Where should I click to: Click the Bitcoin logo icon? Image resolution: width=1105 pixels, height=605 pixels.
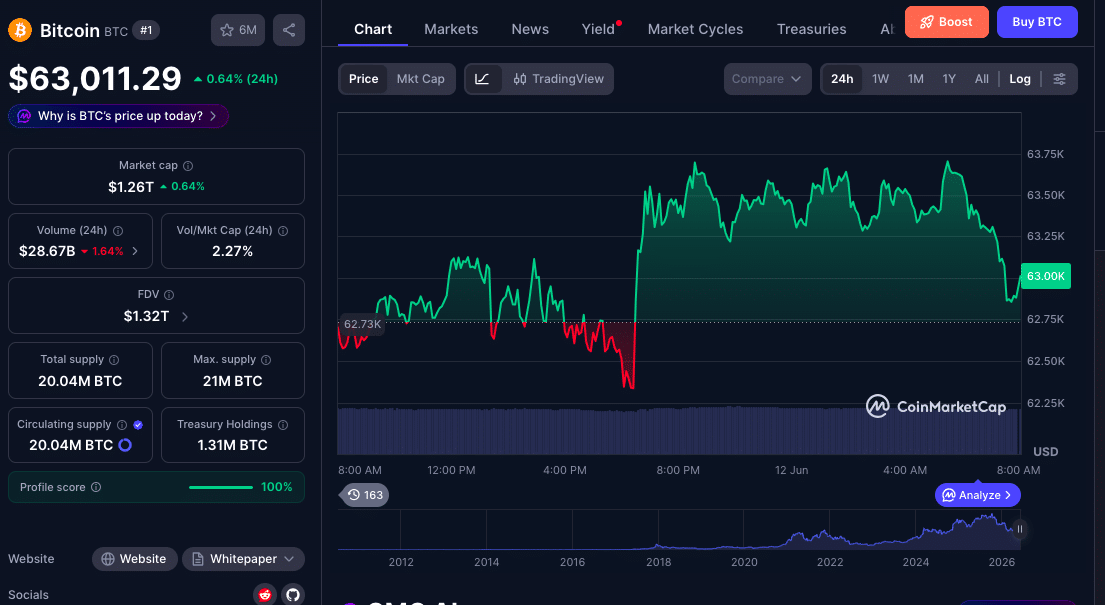[x=20, y=30]
